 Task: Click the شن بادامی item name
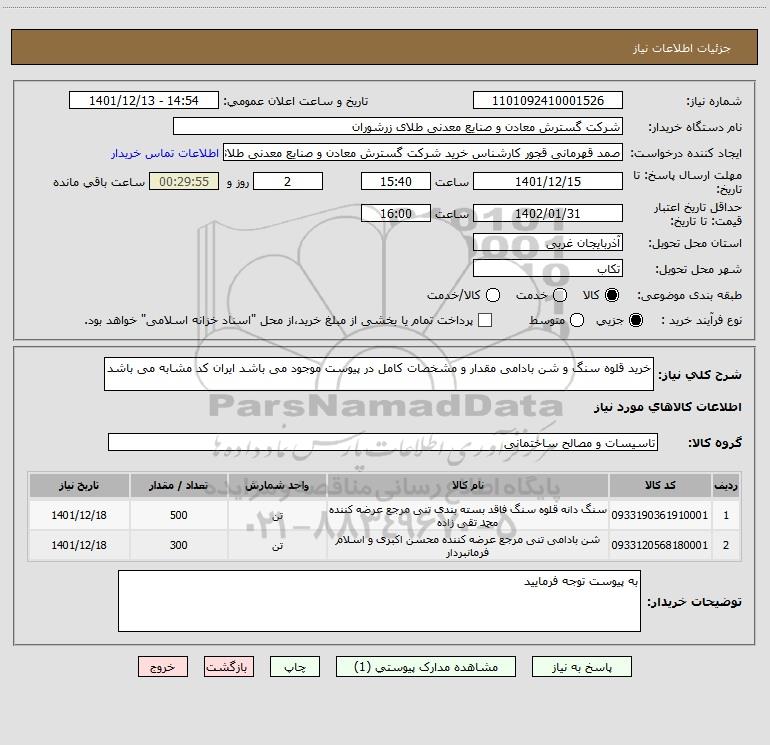click(x=468, y=546)
